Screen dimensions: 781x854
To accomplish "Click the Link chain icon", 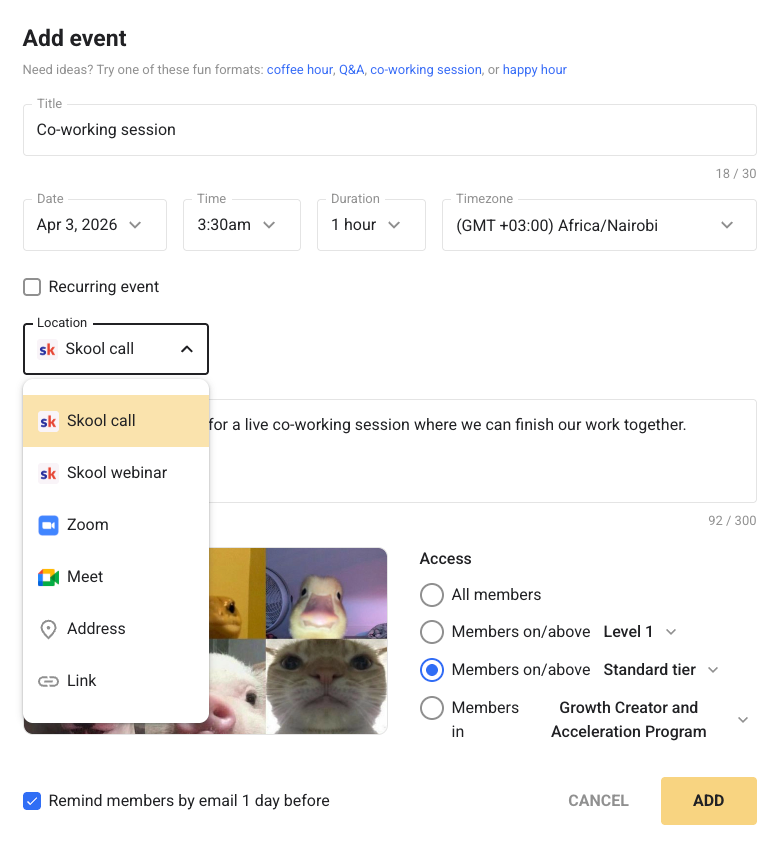I will click(x=48, y=681).
